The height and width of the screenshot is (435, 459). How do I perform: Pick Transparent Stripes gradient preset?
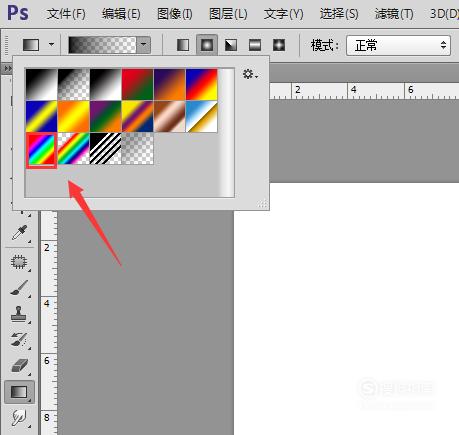105,149
